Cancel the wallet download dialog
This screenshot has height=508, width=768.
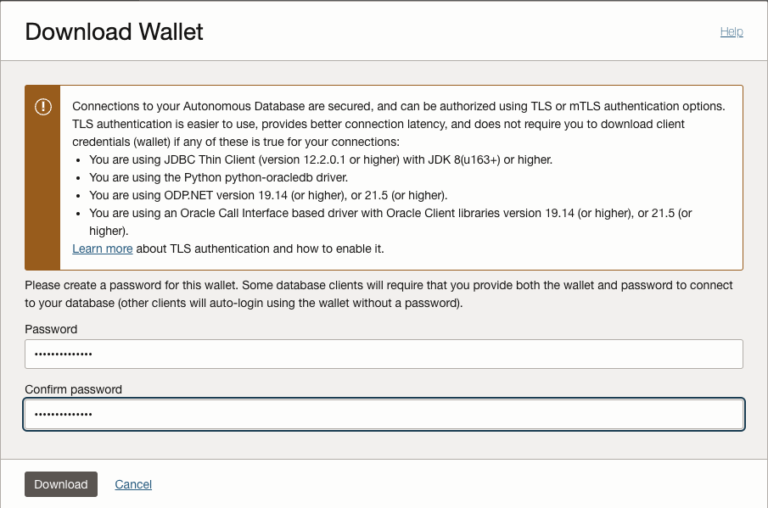[x=133, y=484]
